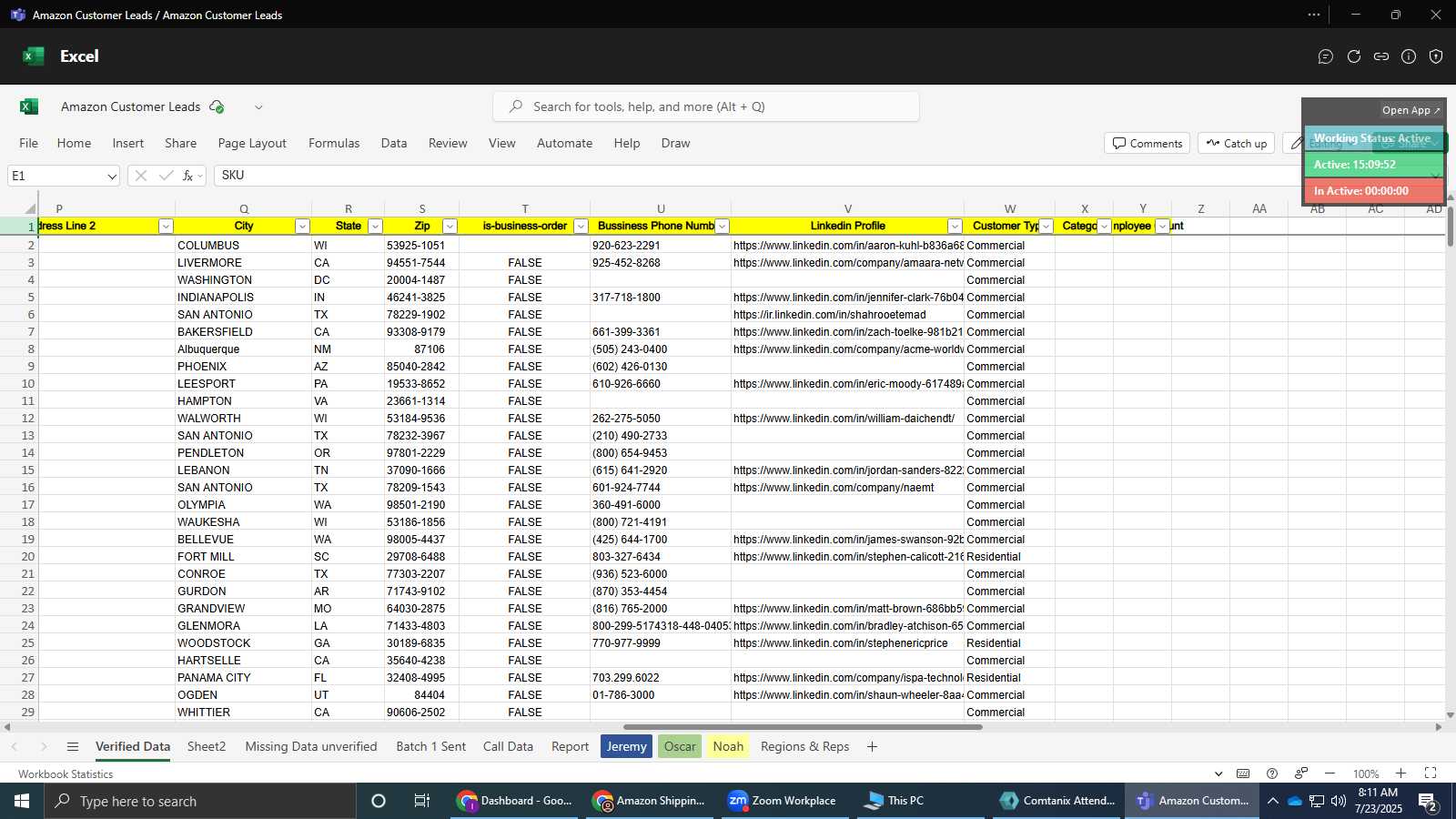Open the all sheets list icon

(73, 746)
